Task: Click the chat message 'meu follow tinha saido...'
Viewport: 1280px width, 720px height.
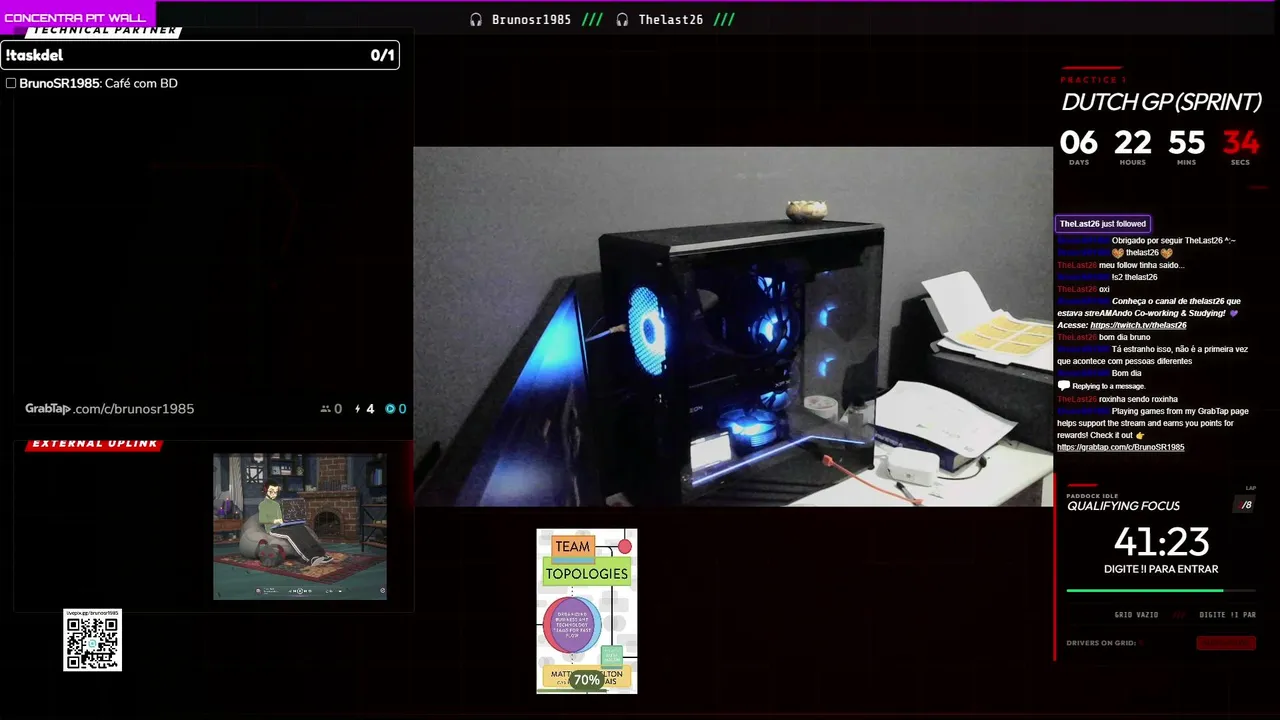Action: tap(1141, 265)
